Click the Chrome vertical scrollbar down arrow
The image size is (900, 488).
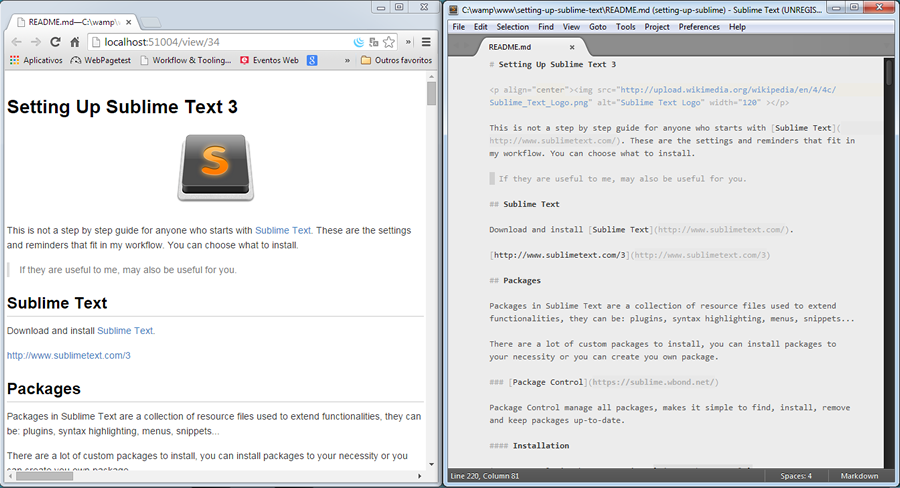[x=431, y=464]
